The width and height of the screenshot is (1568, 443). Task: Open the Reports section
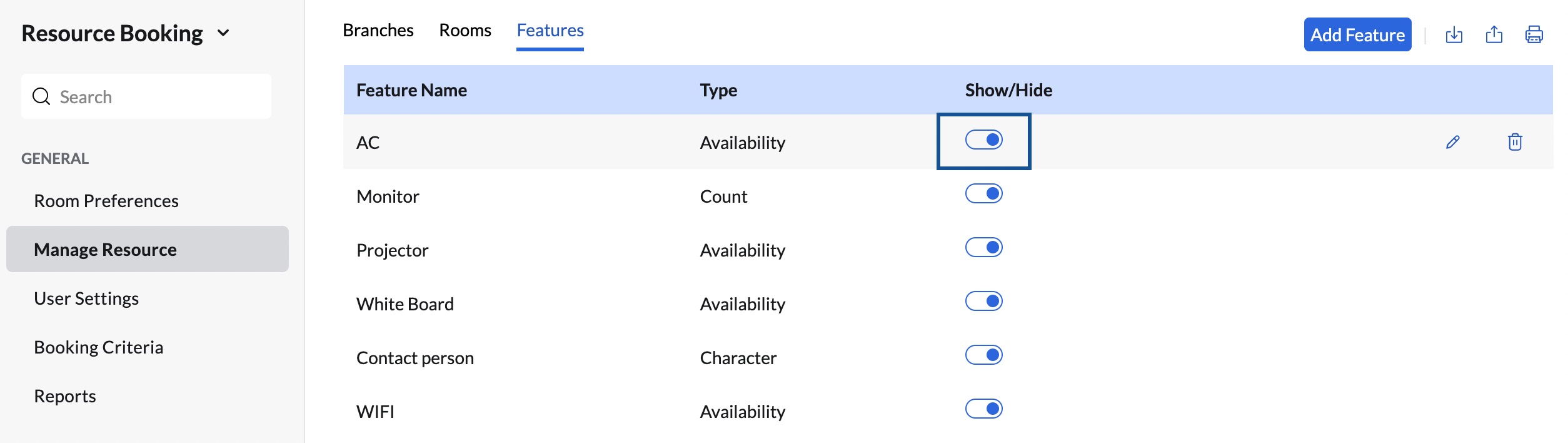(x=65, y=396)
